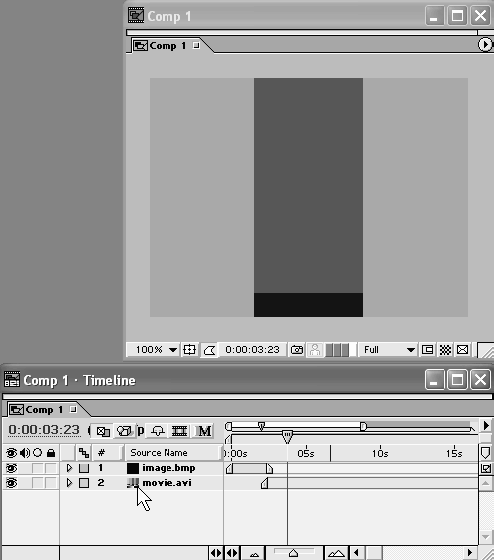
Task: Take a snapshot with the camera icon
Action: coord(297,350)
